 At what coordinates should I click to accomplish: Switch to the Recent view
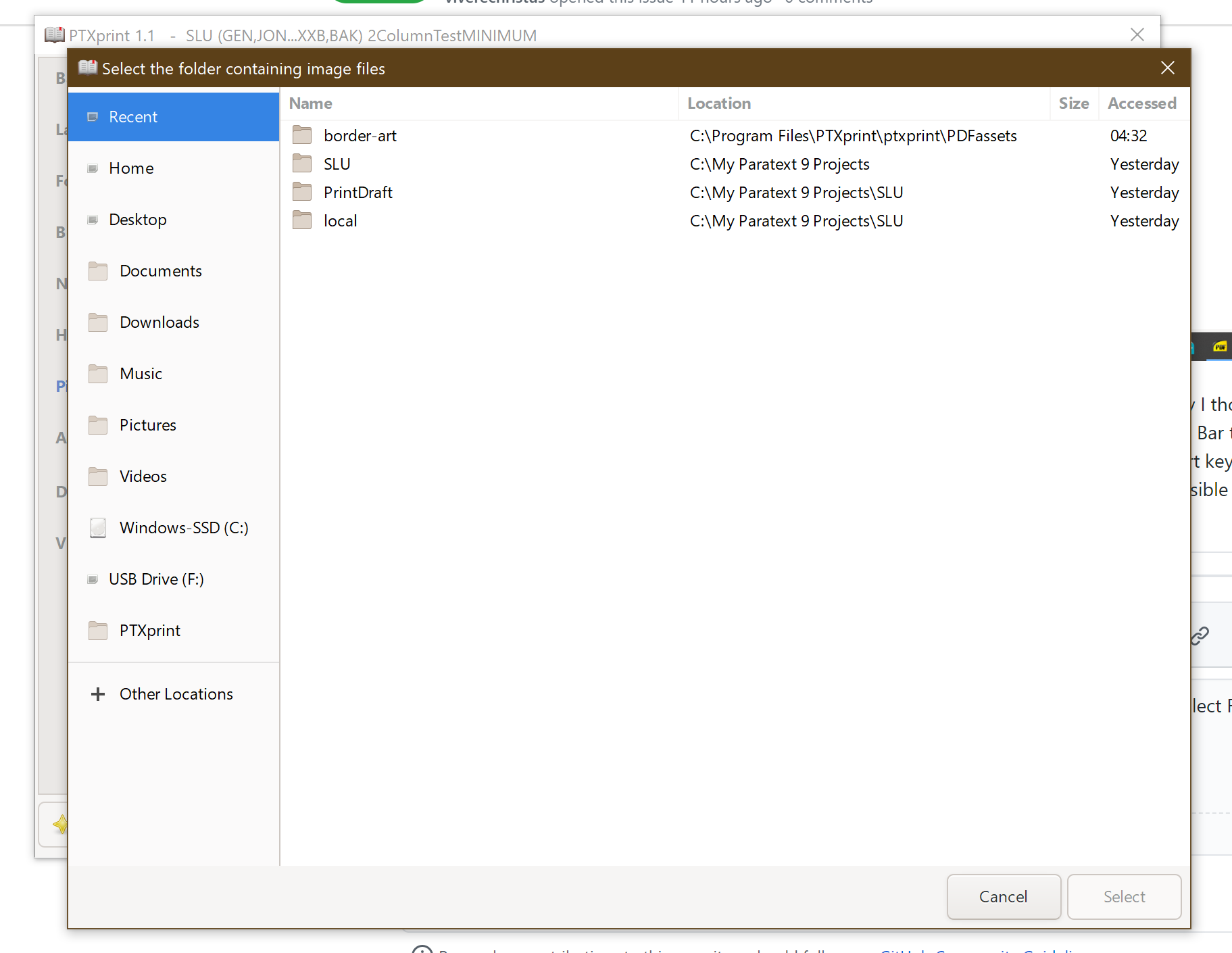point(132,116)
